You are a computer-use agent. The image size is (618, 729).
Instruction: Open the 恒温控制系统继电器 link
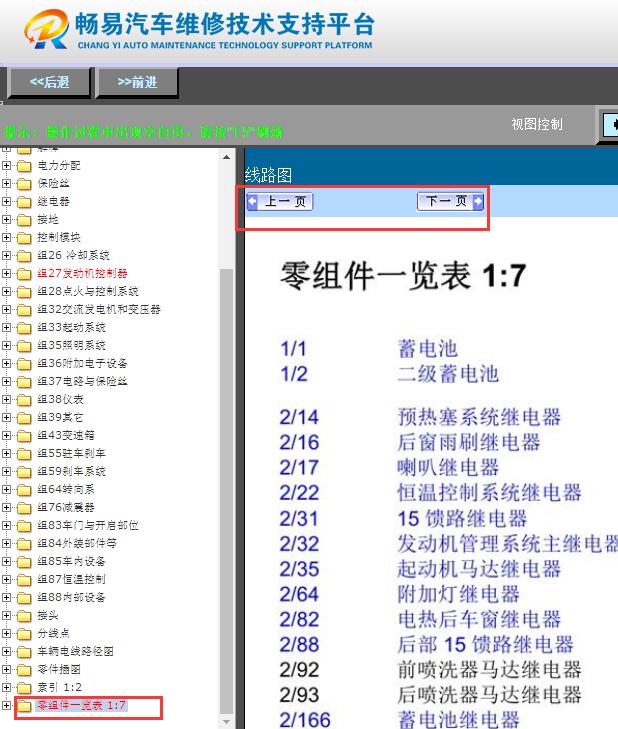click(489, 493)
